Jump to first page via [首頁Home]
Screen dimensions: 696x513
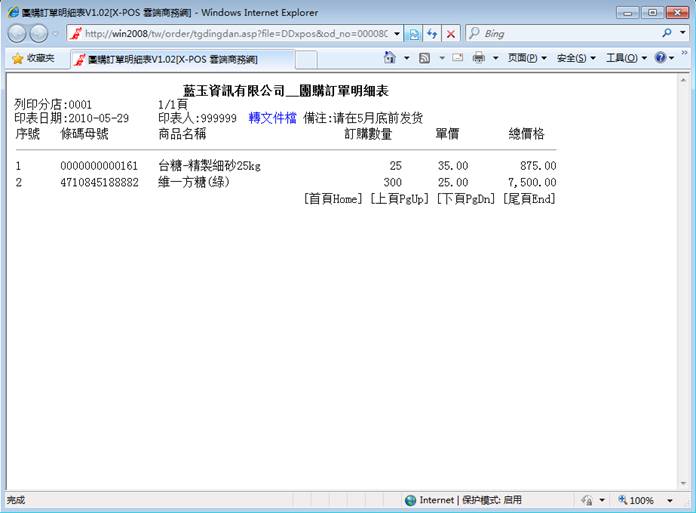pyautogui.click(x=333, y=199)
